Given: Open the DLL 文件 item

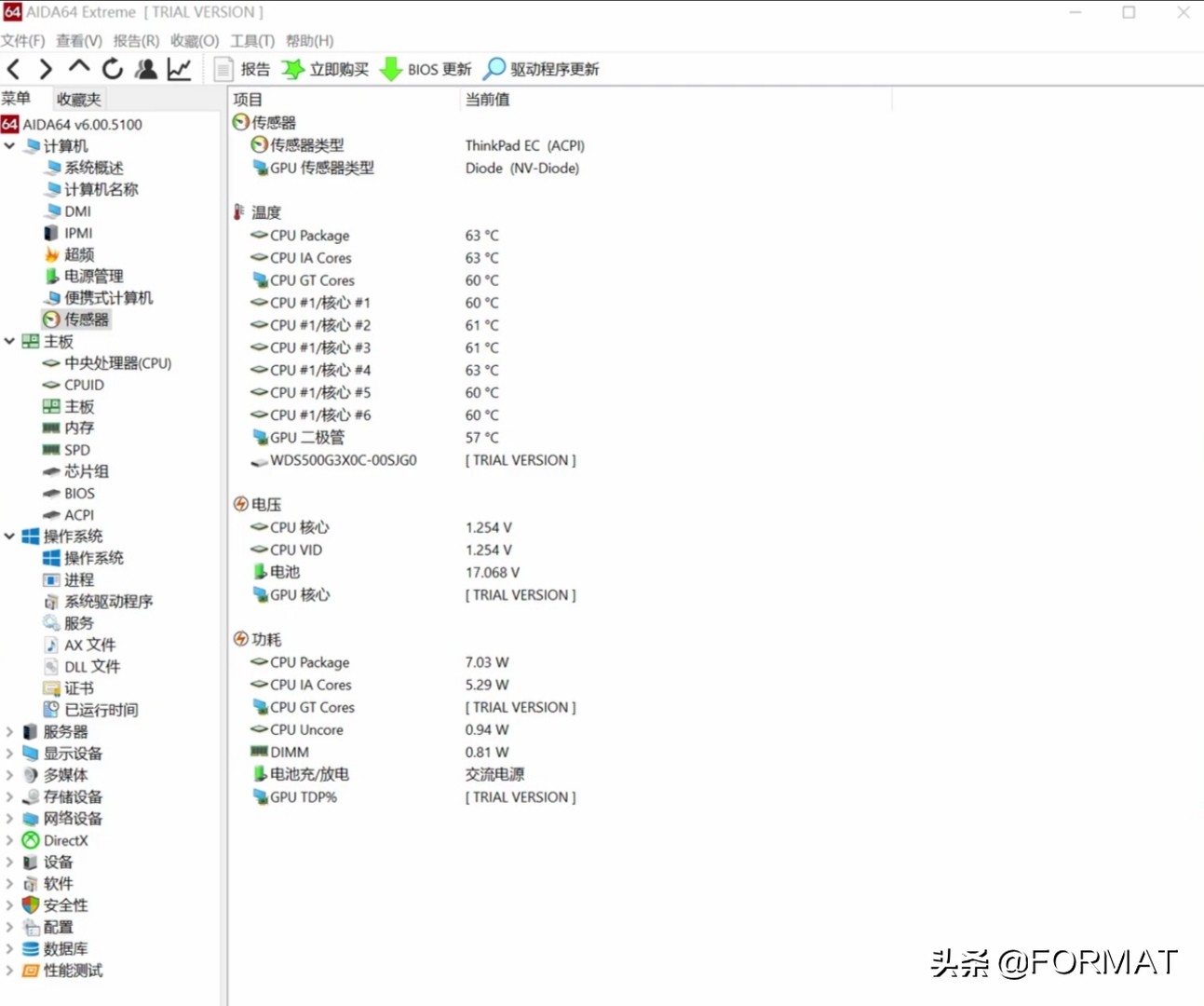Looking at the screenshot, I should 81,667.
